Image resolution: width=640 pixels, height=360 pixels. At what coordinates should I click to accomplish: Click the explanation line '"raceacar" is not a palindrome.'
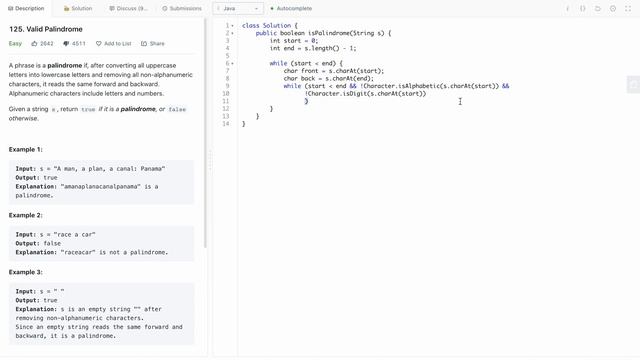[114, 253]
